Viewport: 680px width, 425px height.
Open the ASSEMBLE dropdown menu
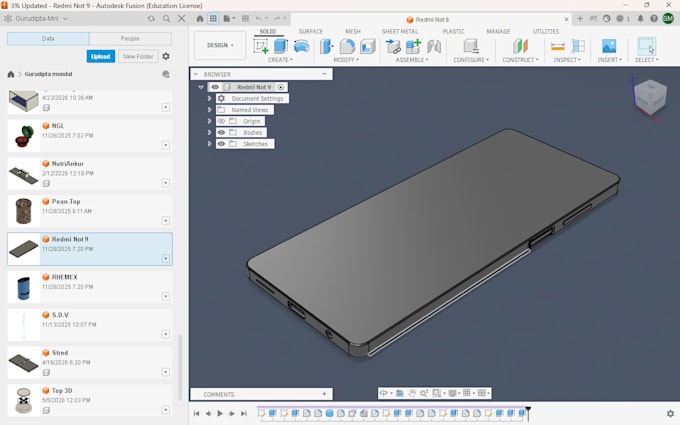click(x=412, y=60)
